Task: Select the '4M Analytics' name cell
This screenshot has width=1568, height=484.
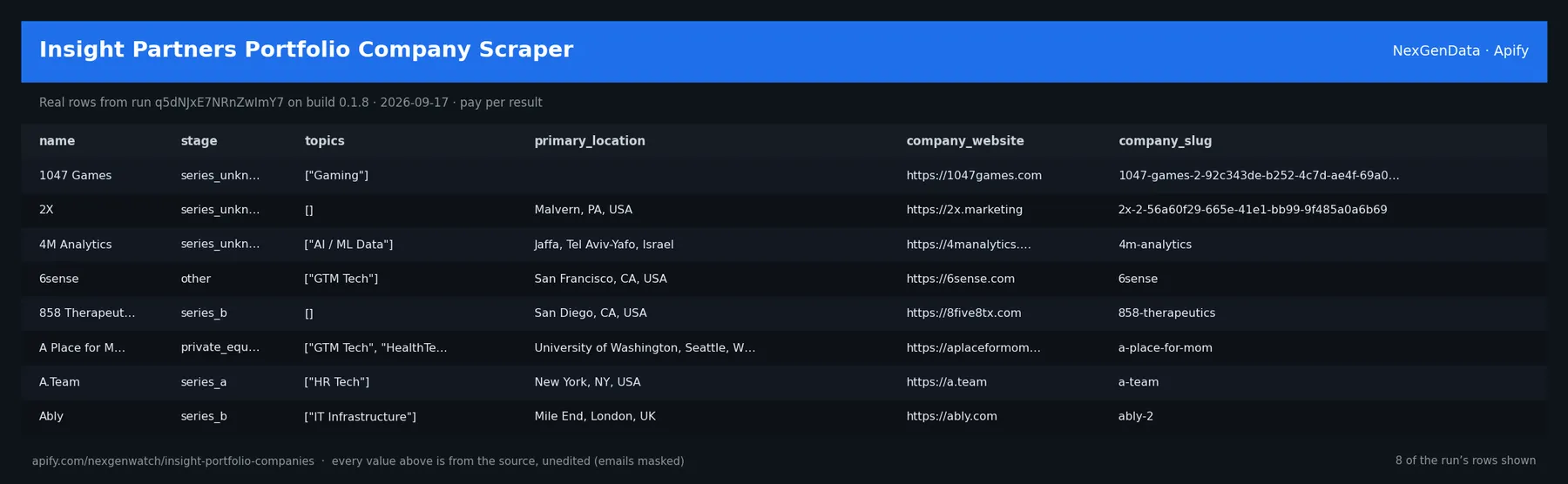Action: point(75,245)
